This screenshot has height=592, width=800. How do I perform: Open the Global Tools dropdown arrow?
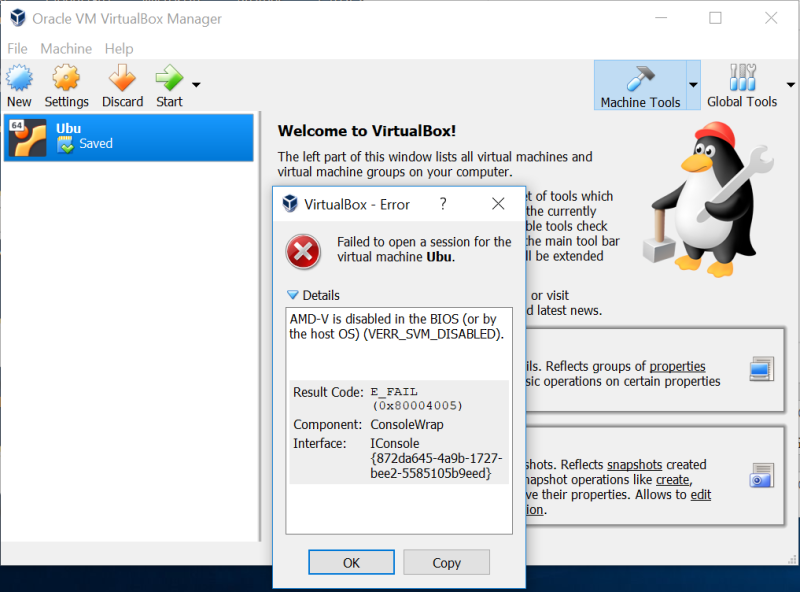(x=791, y=85)
